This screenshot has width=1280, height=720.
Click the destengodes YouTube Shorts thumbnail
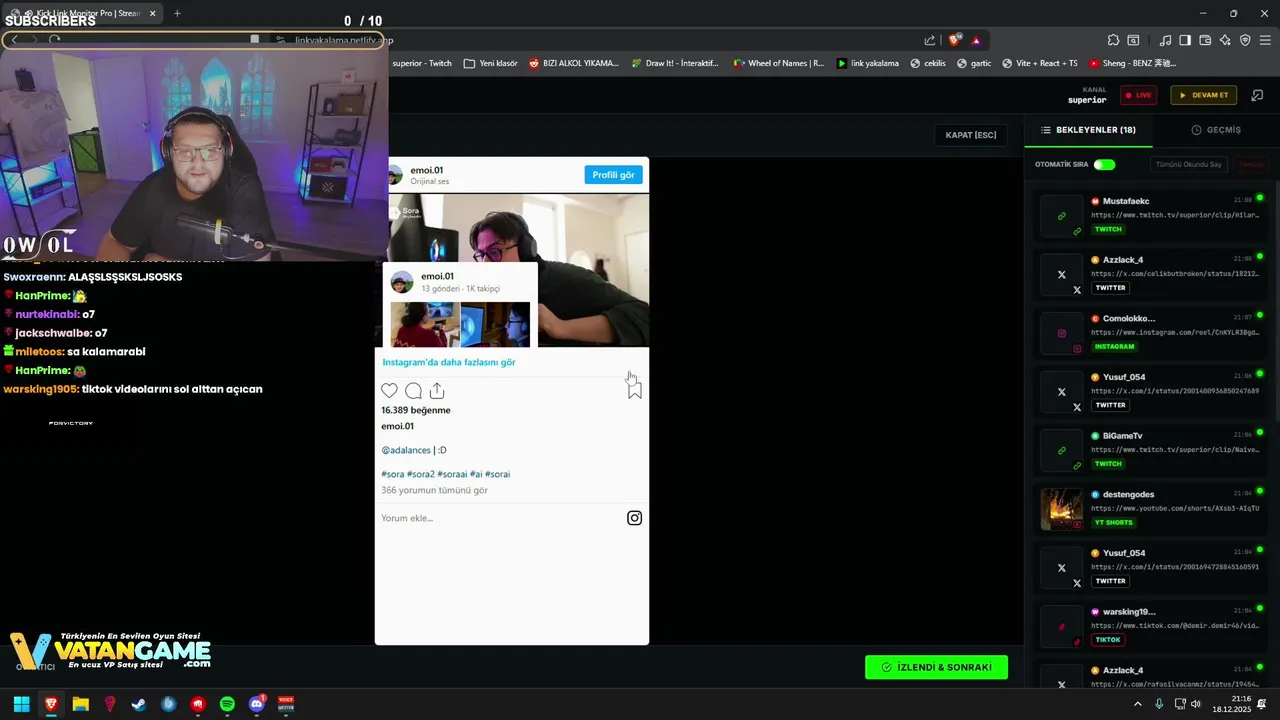pos(1062,509)
